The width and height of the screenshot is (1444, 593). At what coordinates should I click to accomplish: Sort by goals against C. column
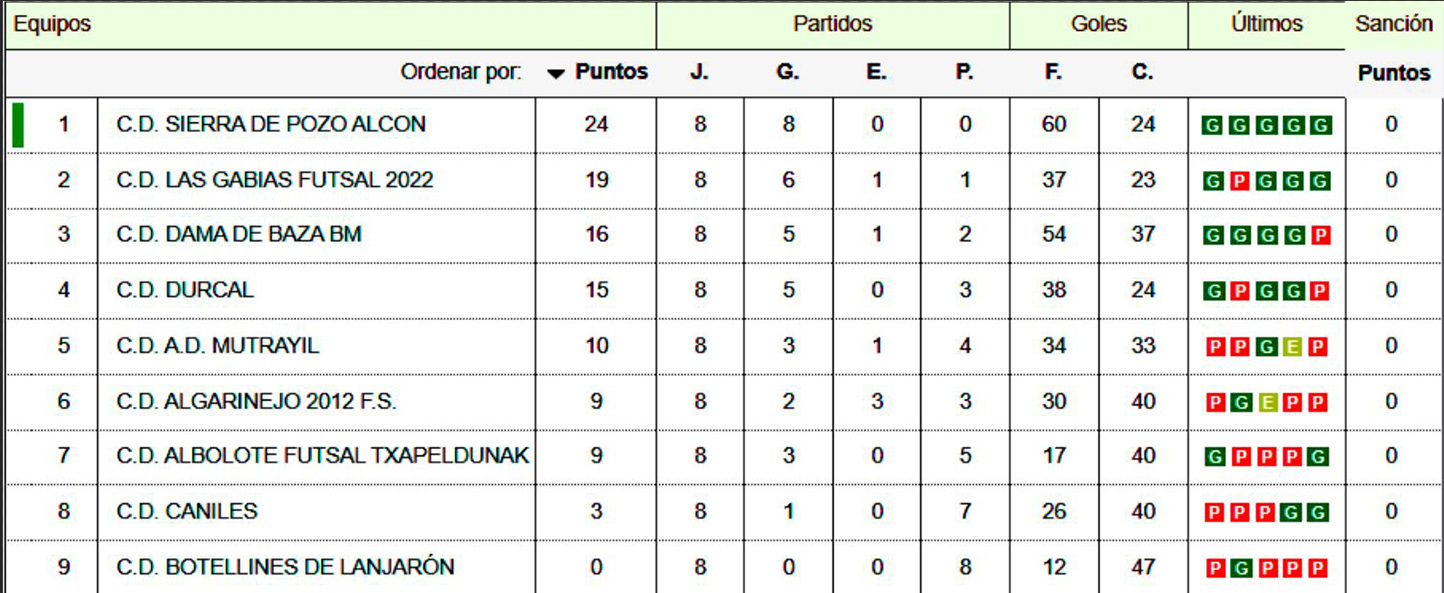pyautogui.click(x=1142, y=72)
